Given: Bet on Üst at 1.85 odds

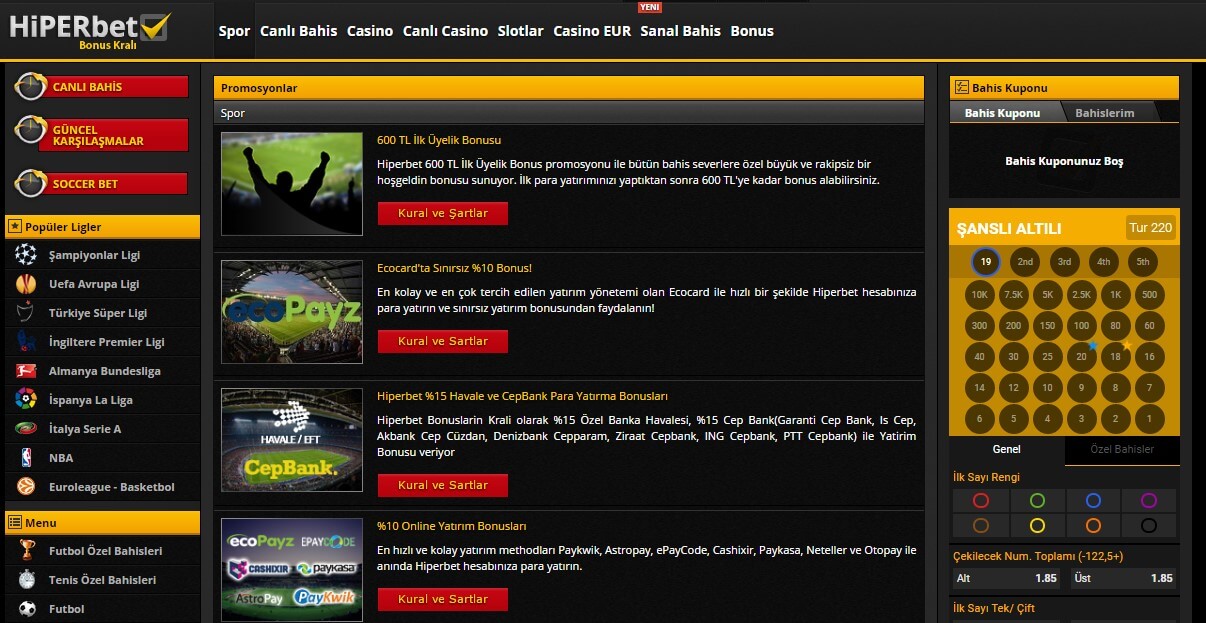Looking at the screenshot, I should click(x=1123, y=578).
